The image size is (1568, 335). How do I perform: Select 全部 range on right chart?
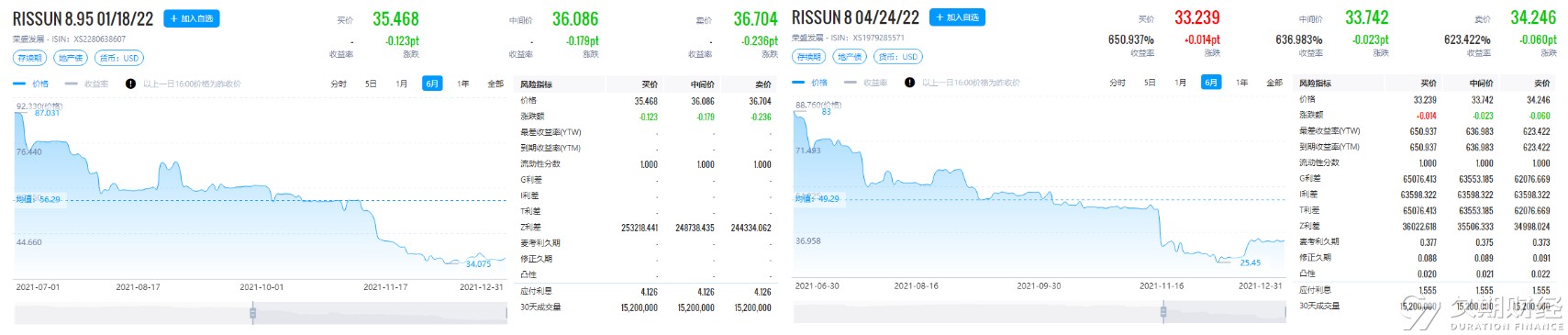1274,83
